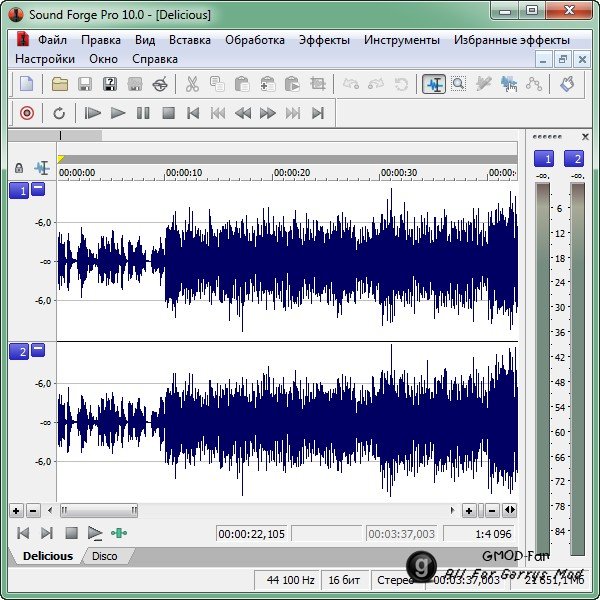
Task: Undo the last action with the Undo icon
Action: coord(351,84)
